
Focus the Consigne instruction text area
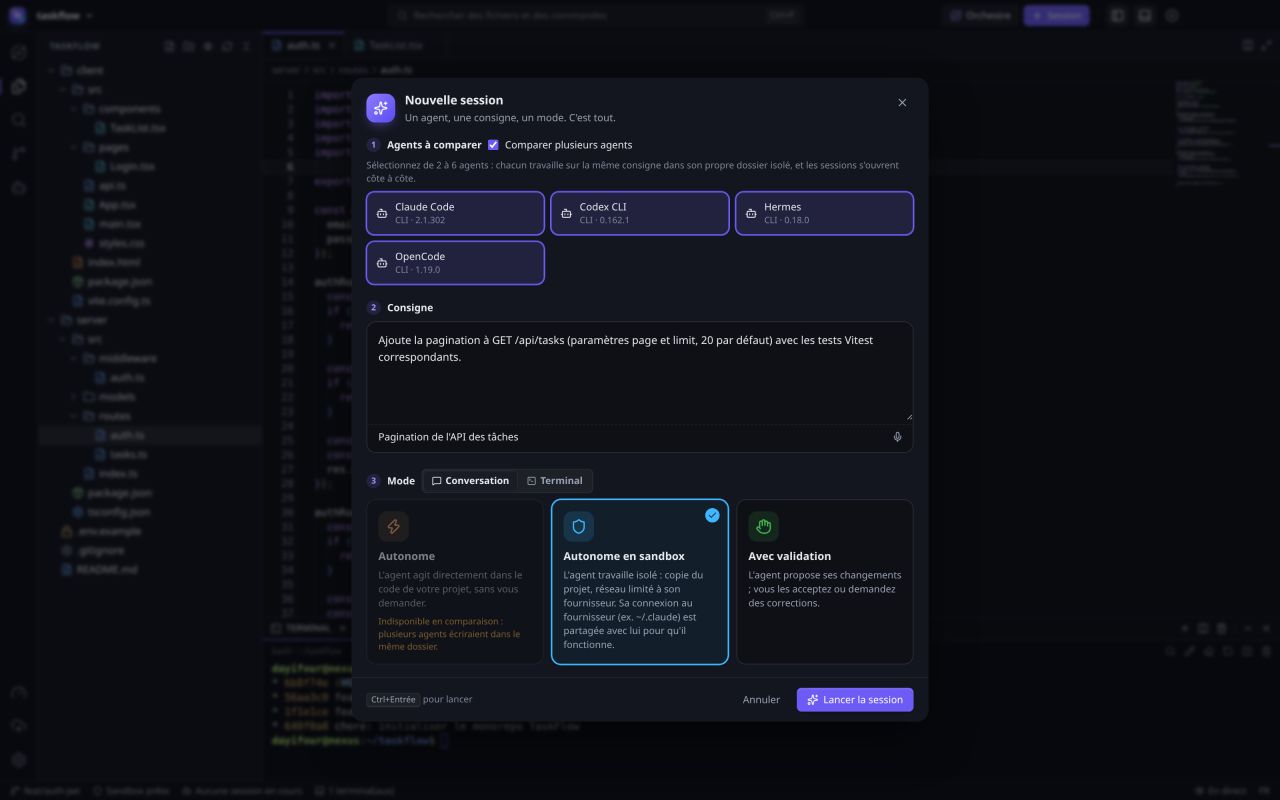640,372
